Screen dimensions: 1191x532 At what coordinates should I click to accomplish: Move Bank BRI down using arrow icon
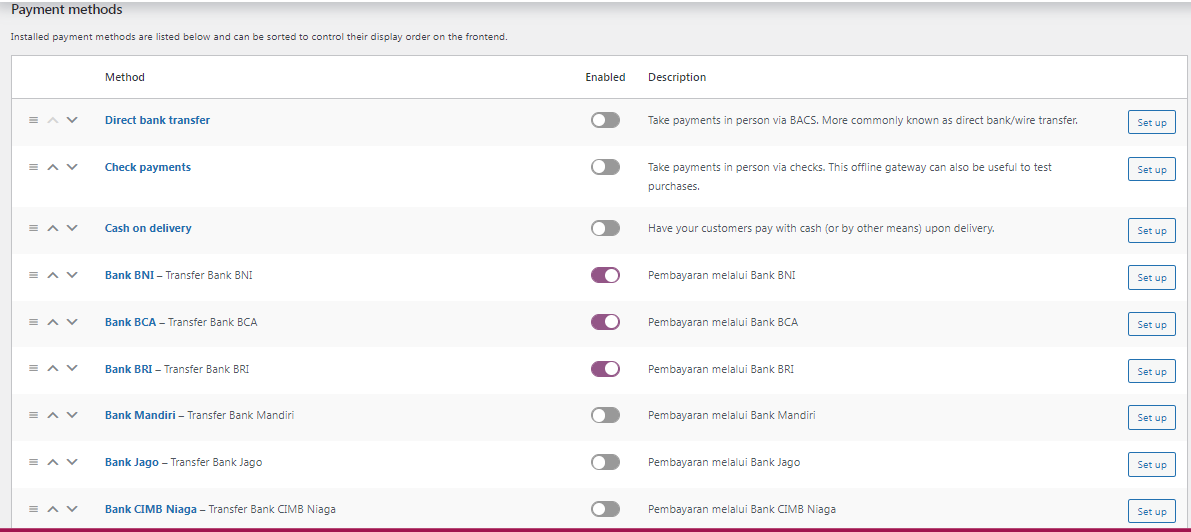click(72, 369)
